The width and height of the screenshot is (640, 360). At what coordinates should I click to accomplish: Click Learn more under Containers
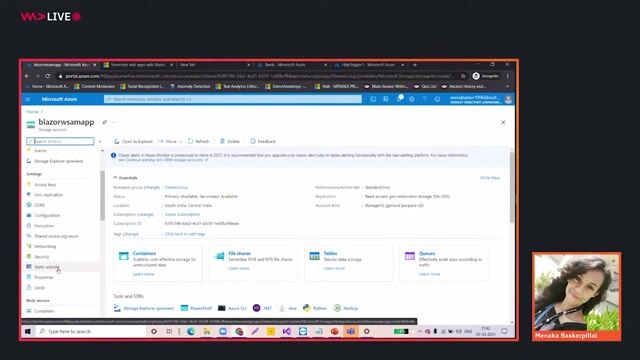143,274
